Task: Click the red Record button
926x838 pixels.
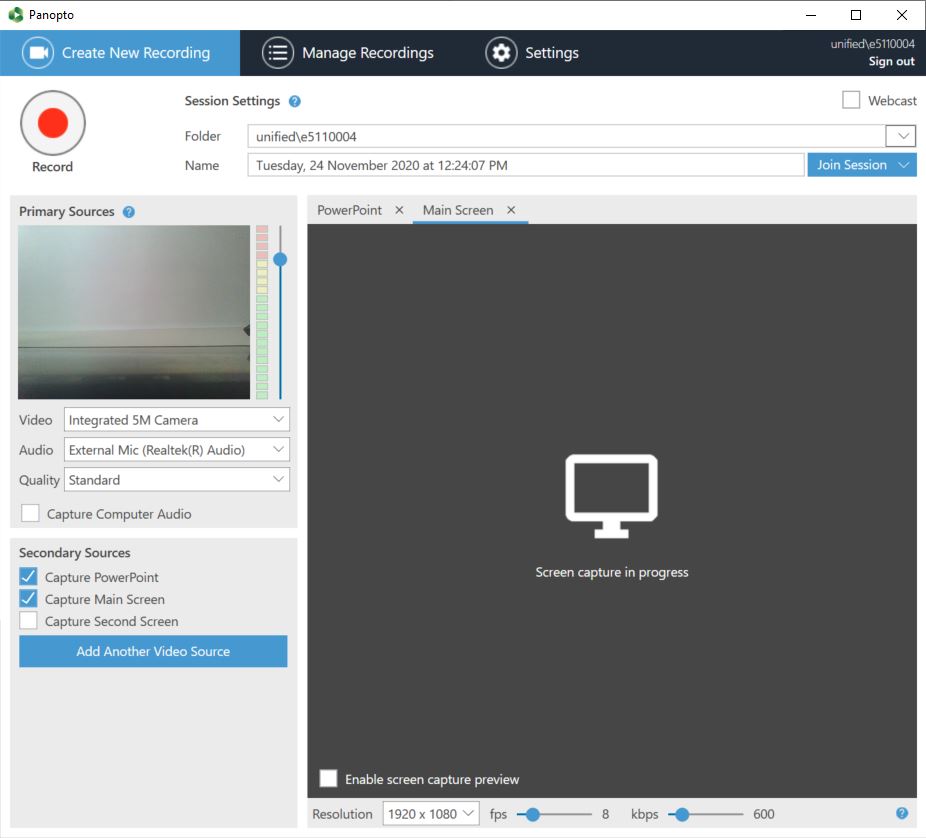Action: tap(53, 123)
